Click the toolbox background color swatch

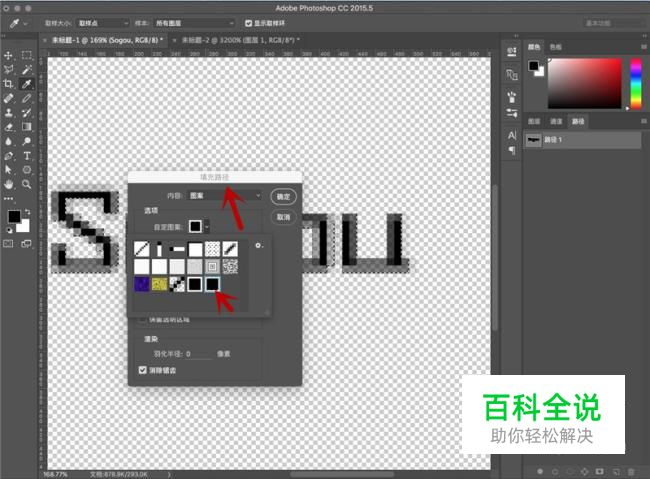(23, 226)
